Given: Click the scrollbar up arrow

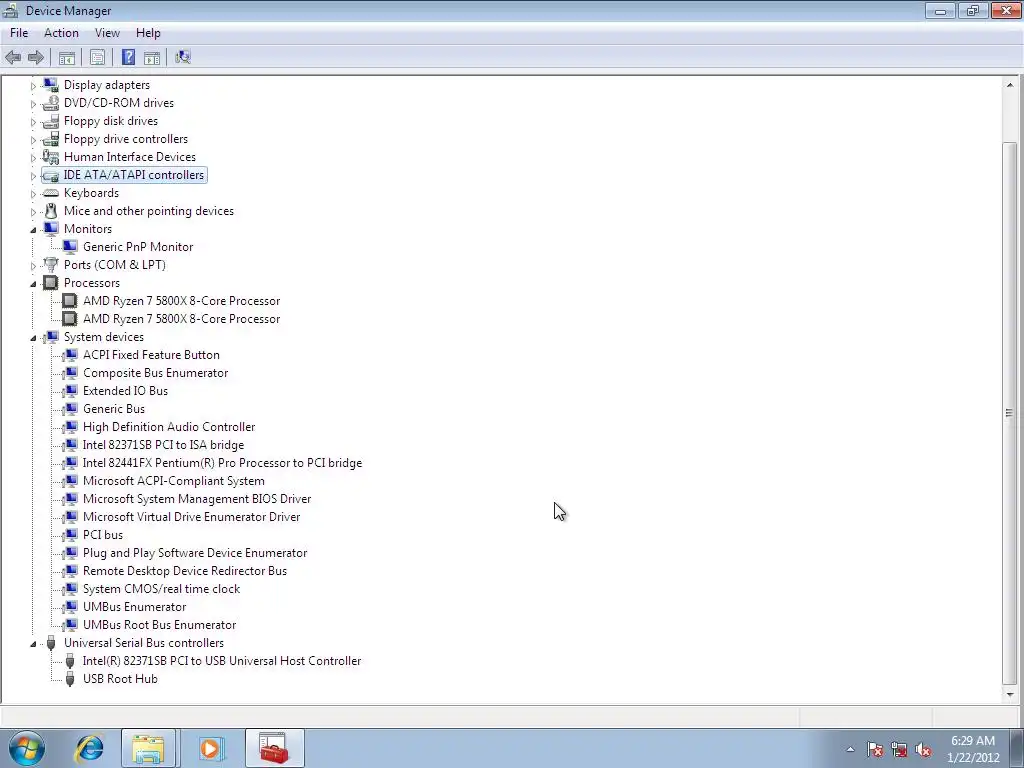Looking at the screenshot, I should (x=1010, y=85).
